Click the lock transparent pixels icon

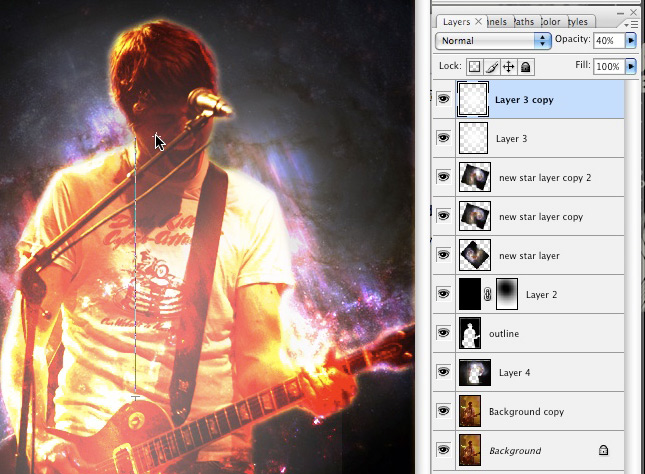[475, 67]
